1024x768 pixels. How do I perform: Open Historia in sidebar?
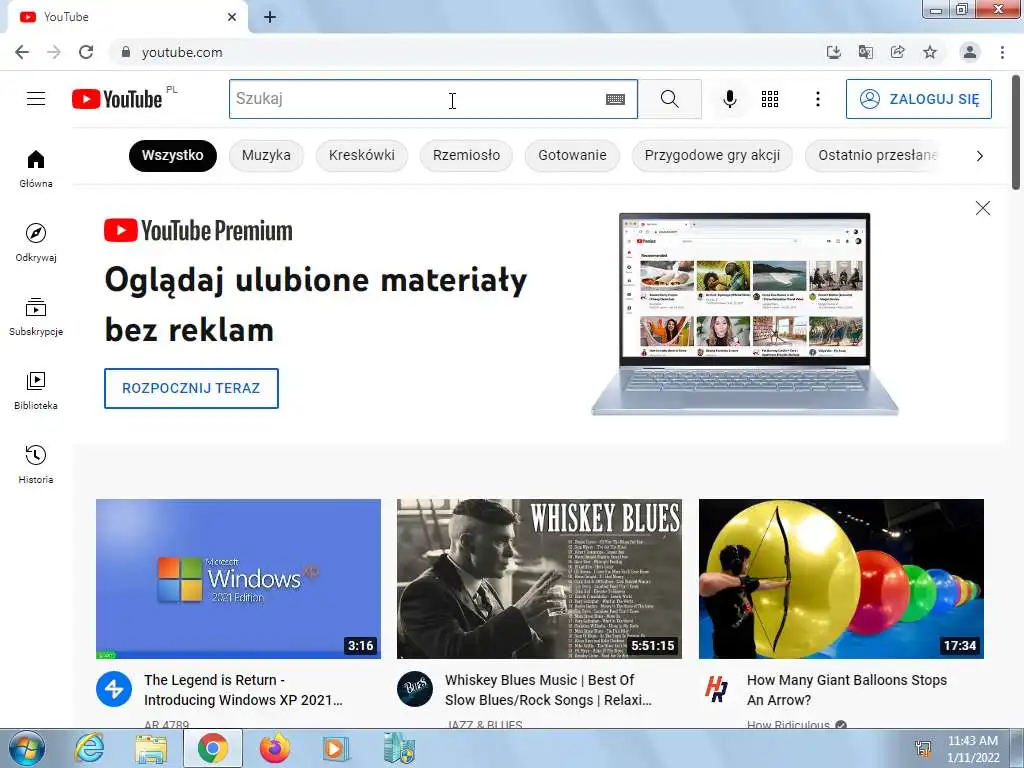pos(36,464)
